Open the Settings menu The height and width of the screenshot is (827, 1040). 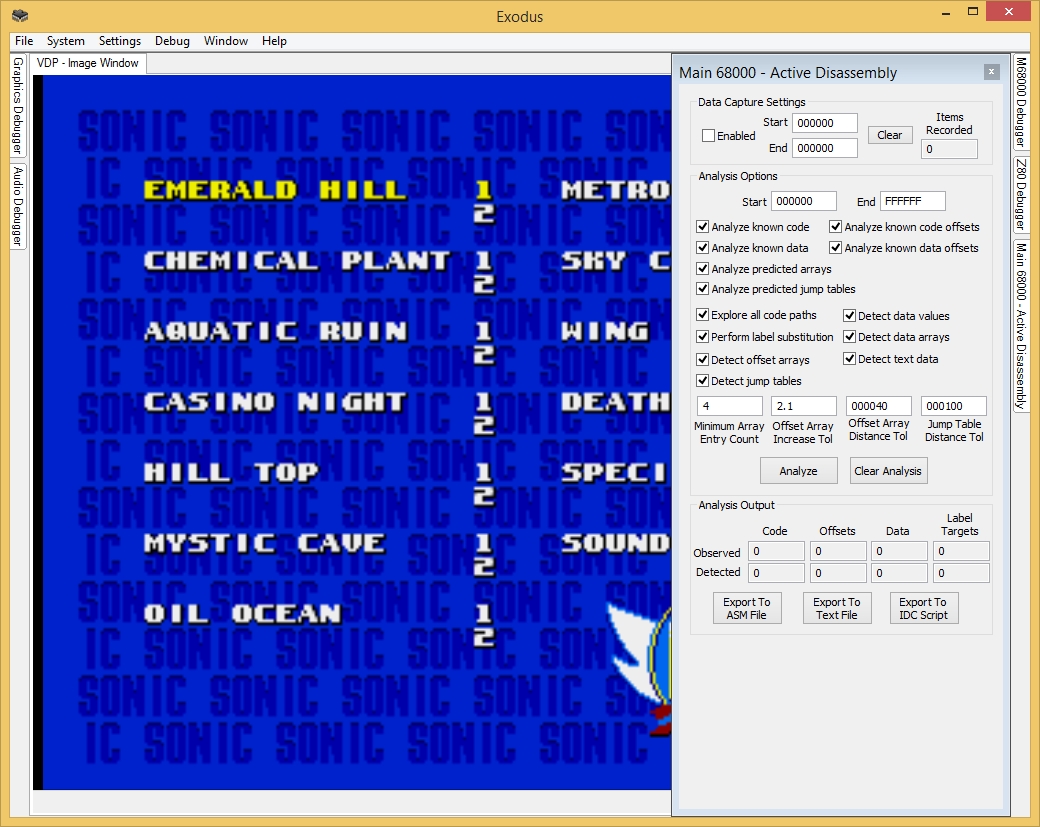pos(120,41)
